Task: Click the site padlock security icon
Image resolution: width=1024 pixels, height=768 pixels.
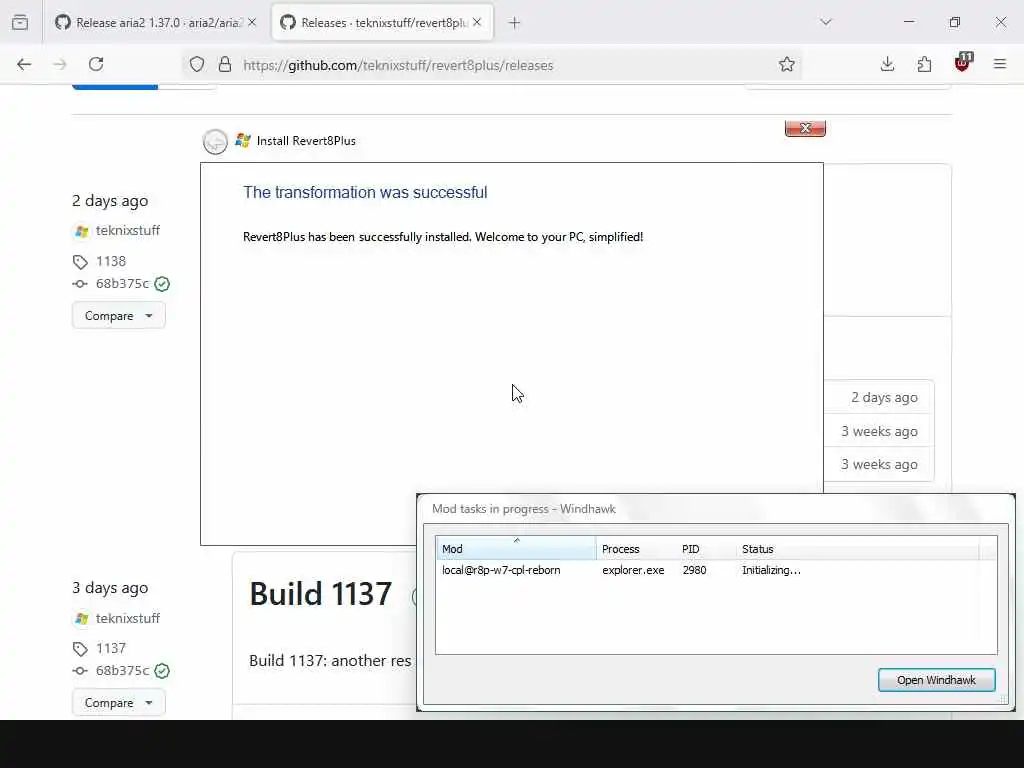Action: (225, 64)
